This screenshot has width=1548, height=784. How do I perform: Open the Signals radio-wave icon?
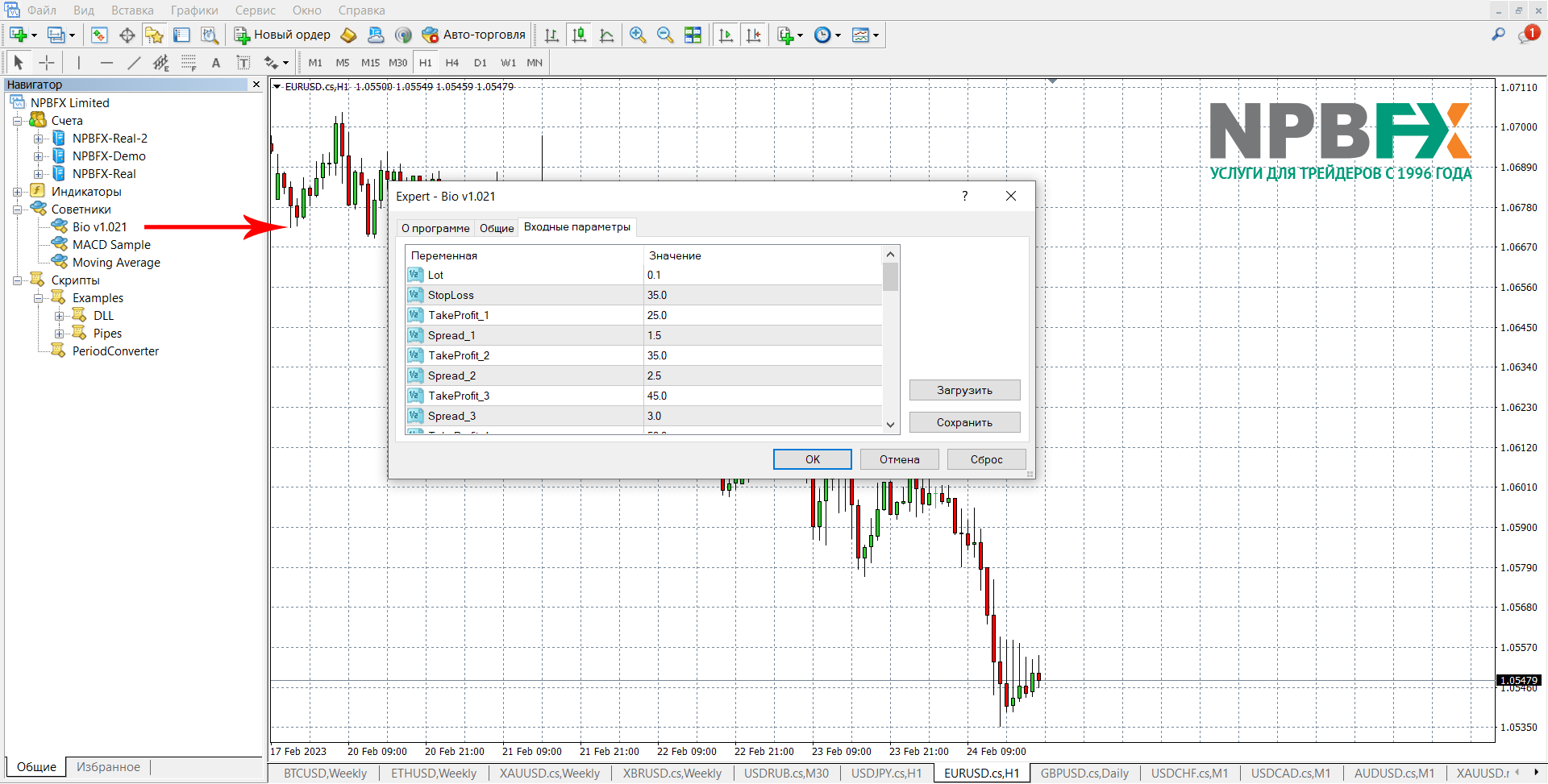tap(403, 35)
